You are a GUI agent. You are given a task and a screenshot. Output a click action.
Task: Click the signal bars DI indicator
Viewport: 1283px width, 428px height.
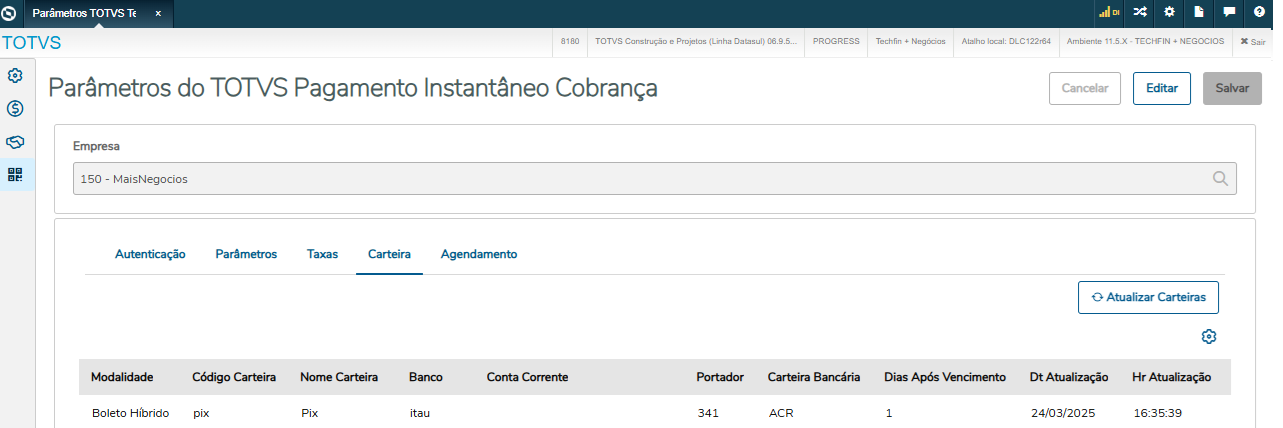click(x=1109, y=12)
